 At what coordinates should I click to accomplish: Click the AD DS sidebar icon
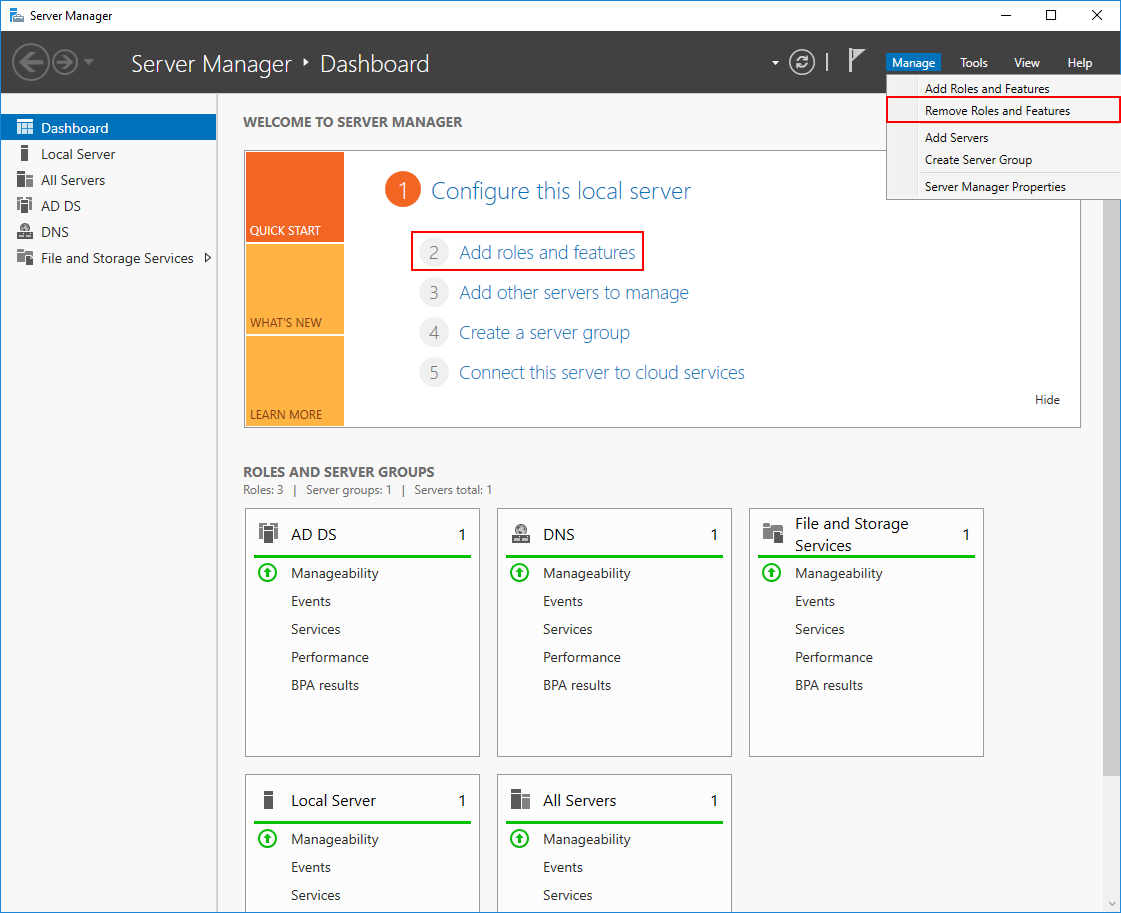[25, 205]
